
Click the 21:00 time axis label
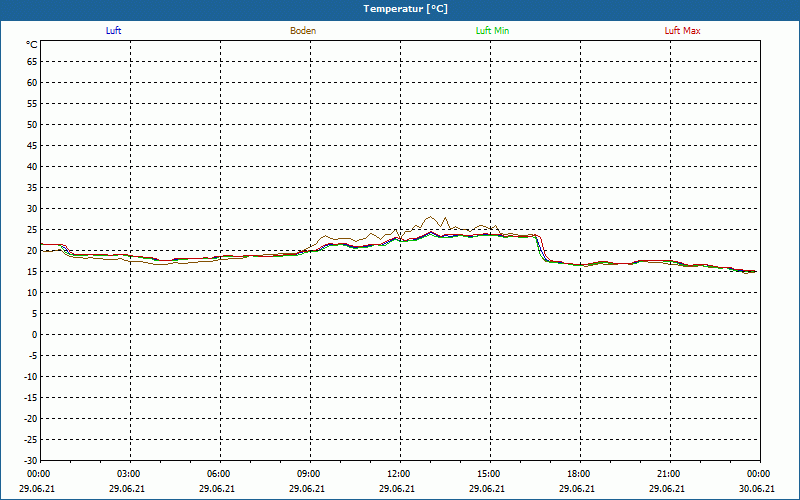668,474
